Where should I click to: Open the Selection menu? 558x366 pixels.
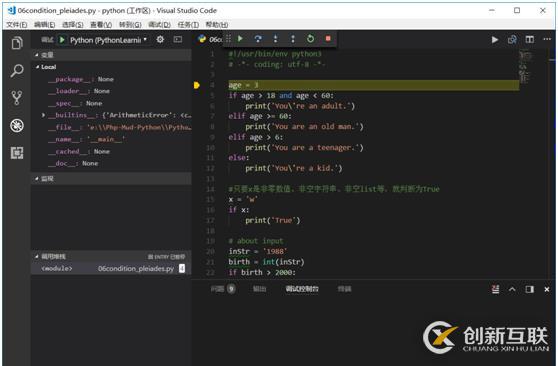[73, 25]
